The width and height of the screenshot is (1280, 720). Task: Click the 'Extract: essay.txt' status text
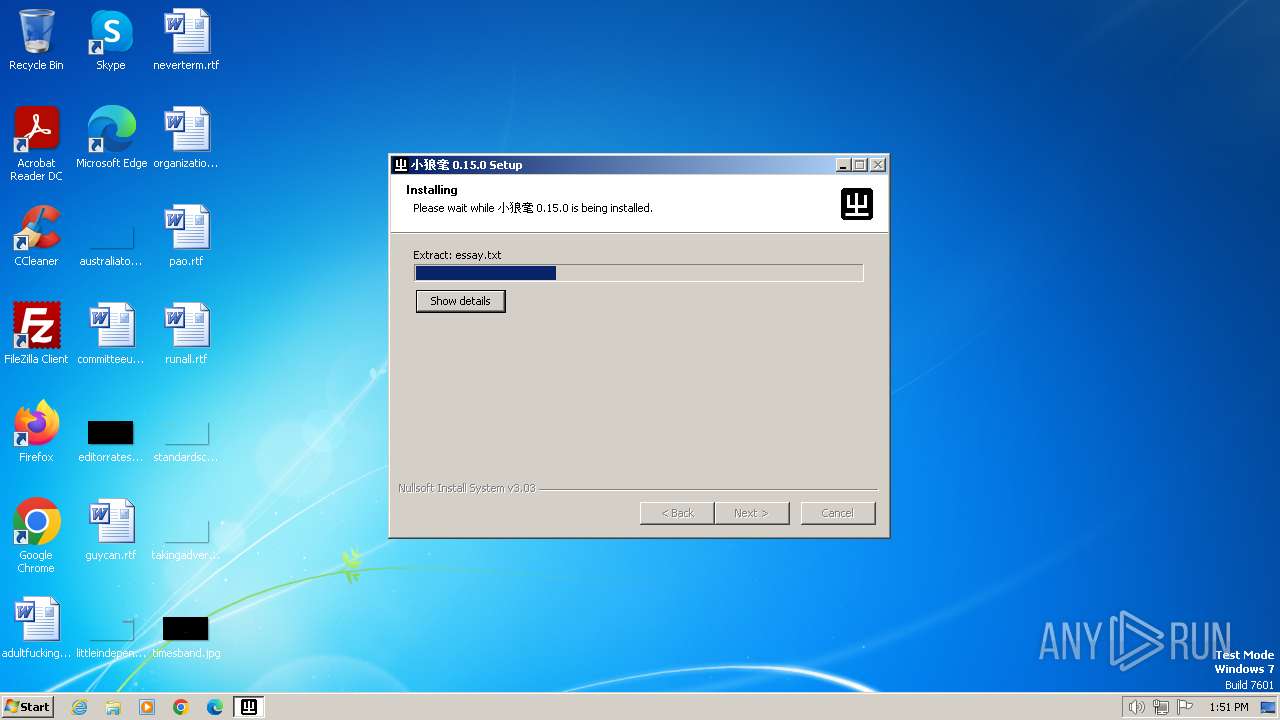coord(457,255)
